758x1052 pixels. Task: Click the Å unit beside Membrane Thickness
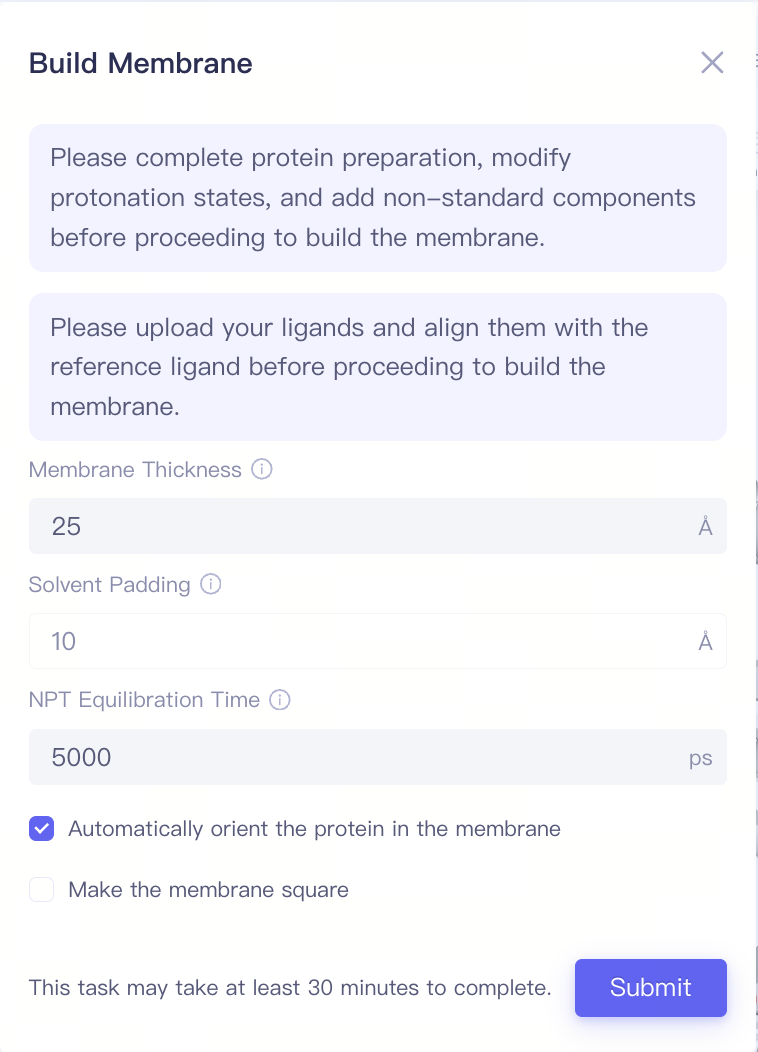(x=704, y=526)
